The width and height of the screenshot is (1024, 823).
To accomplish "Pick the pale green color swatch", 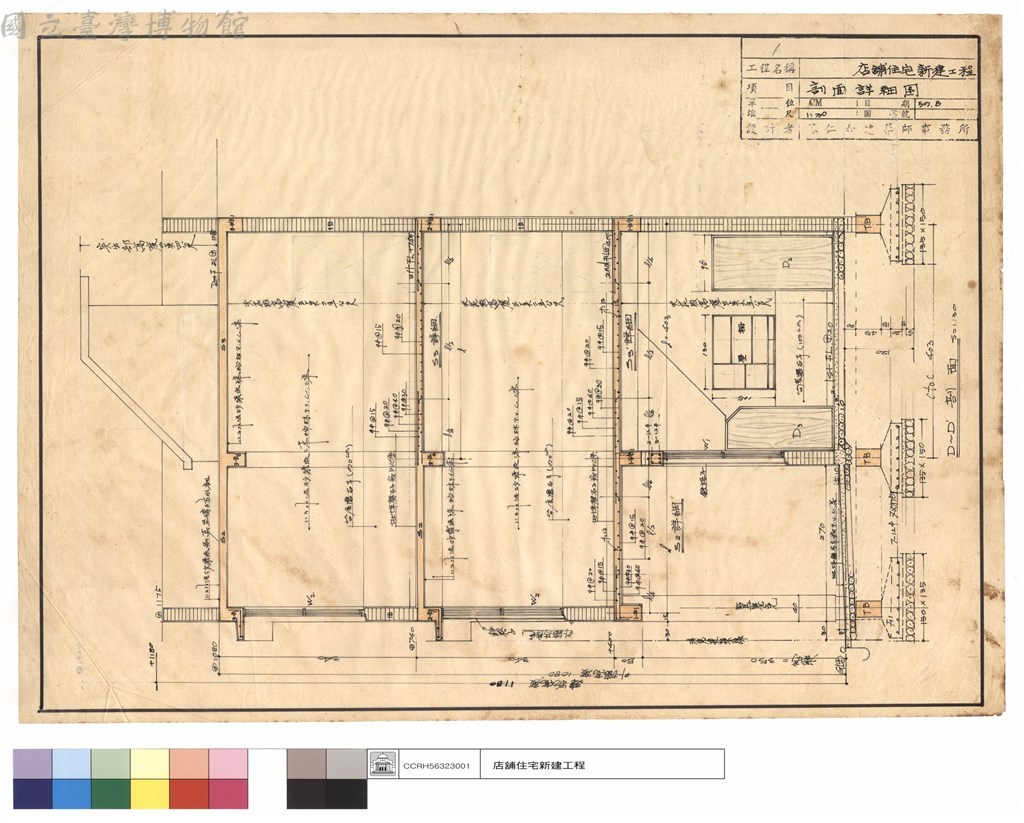I will (x=111, y=764).
